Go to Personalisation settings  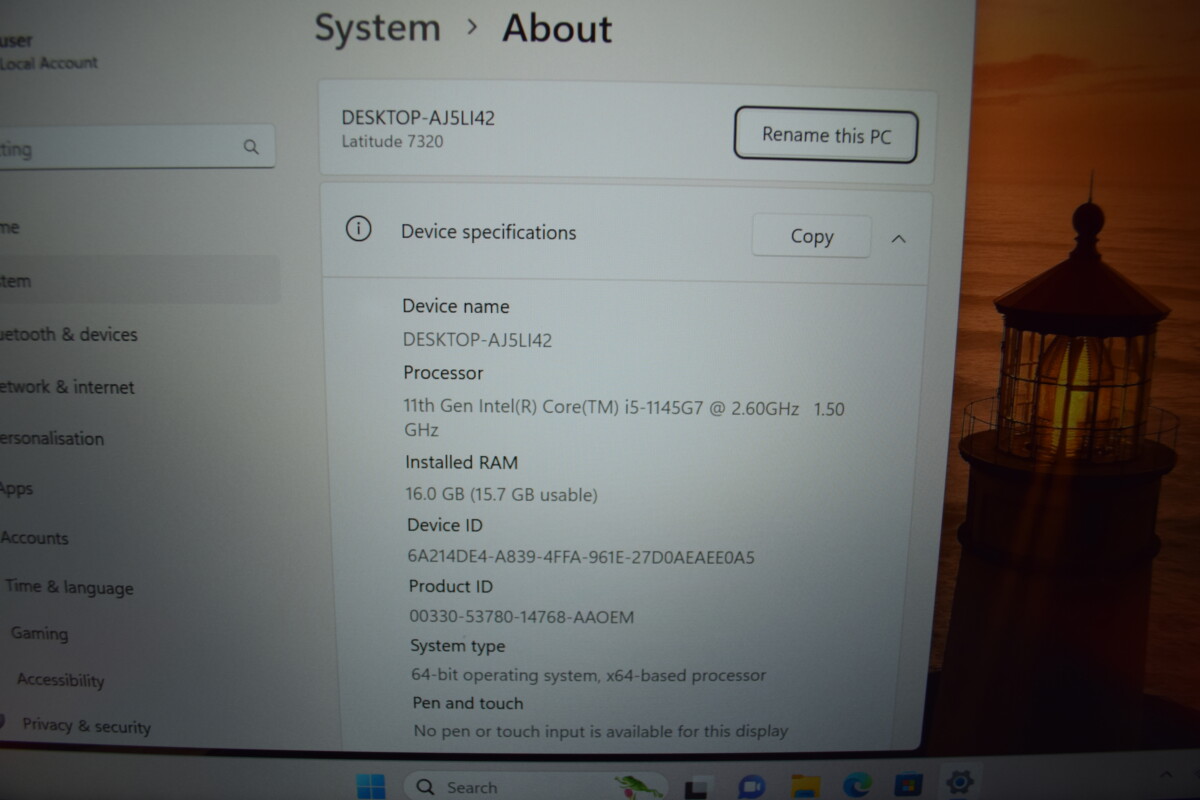pos(52,438)
